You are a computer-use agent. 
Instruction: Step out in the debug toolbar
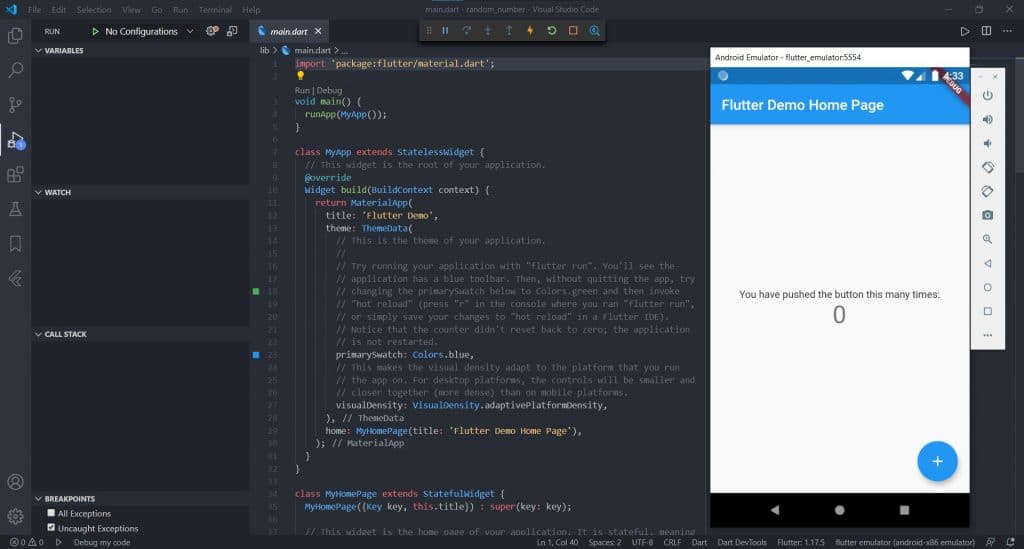(509, 31)
